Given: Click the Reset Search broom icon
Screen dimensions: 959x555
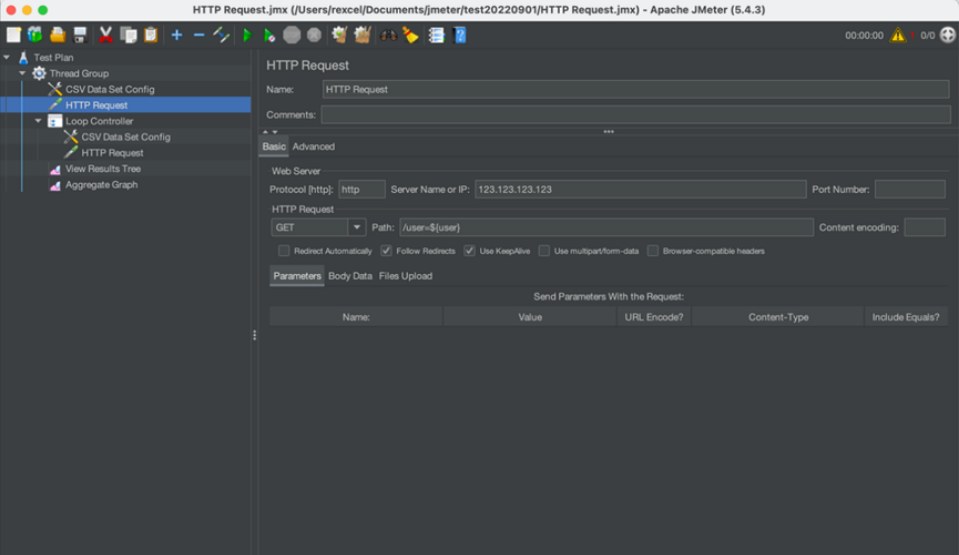Looking at the screenshot, I should click(x=410, y=35).
